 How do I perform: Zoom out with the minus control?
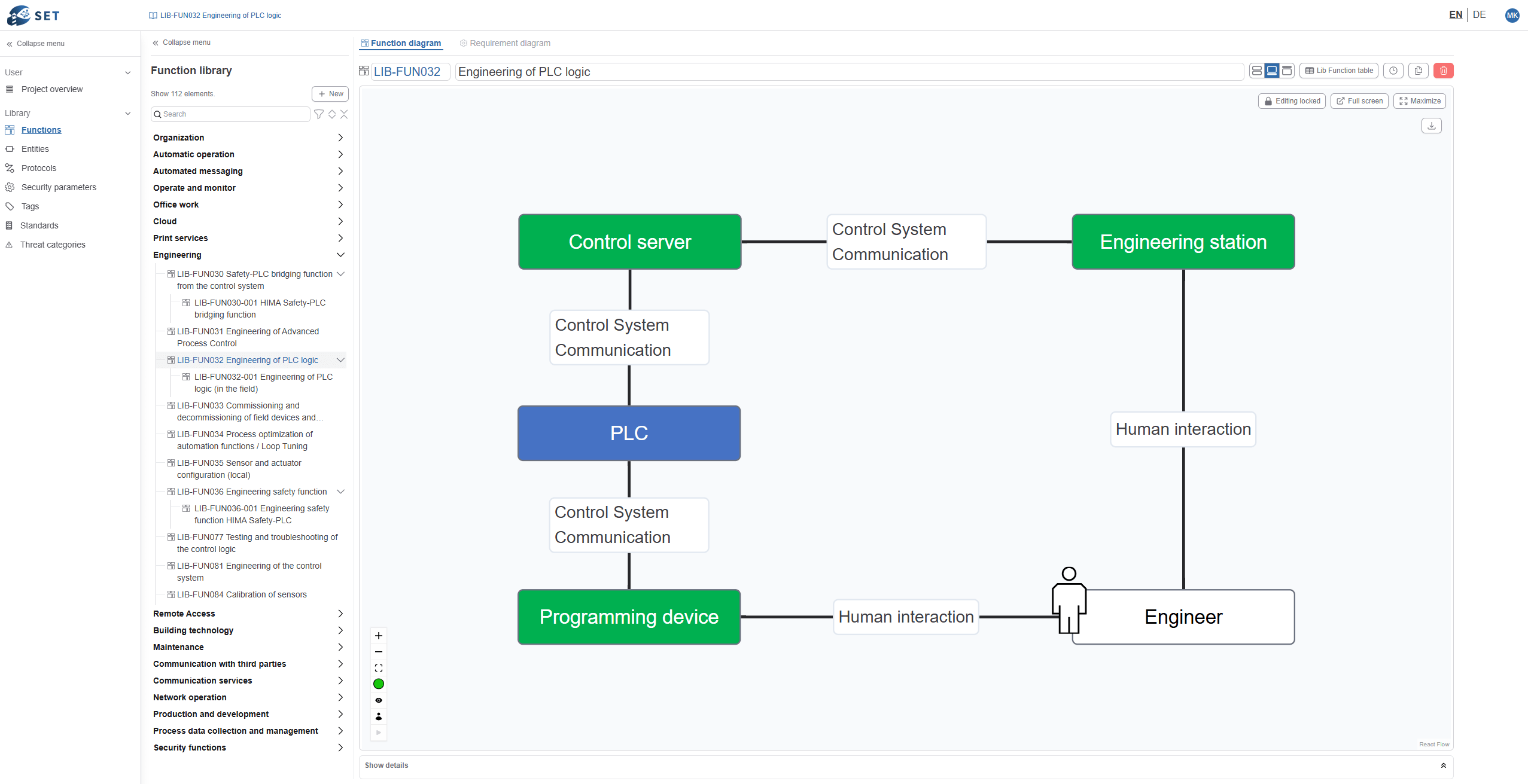tap(379, 652)
